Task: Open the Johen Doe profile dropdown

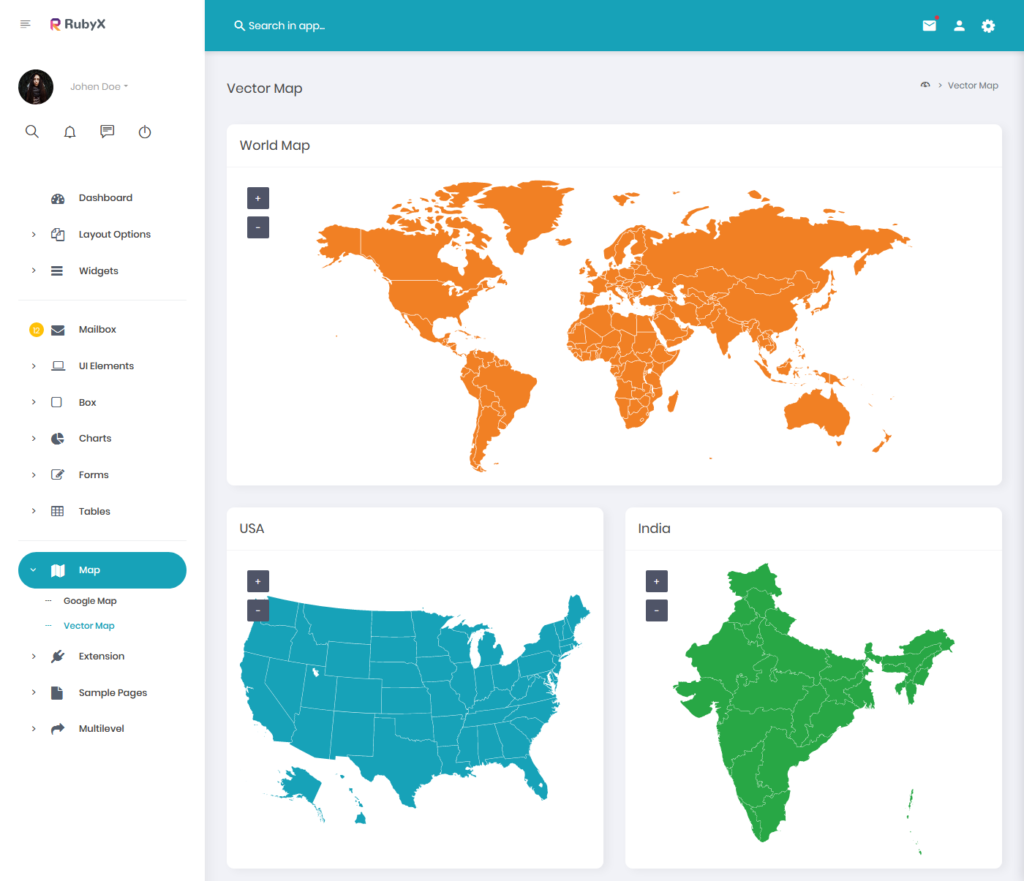Action: coord(98,86)
